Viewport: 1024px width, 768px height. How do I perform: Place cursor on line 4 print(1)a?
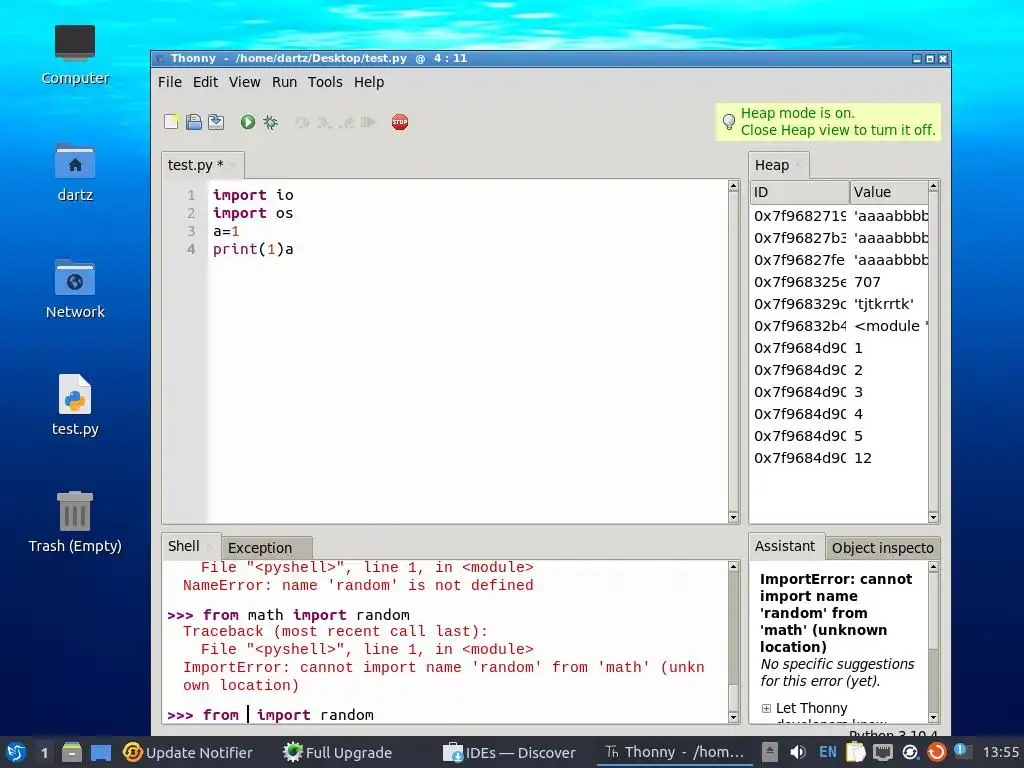253,249
